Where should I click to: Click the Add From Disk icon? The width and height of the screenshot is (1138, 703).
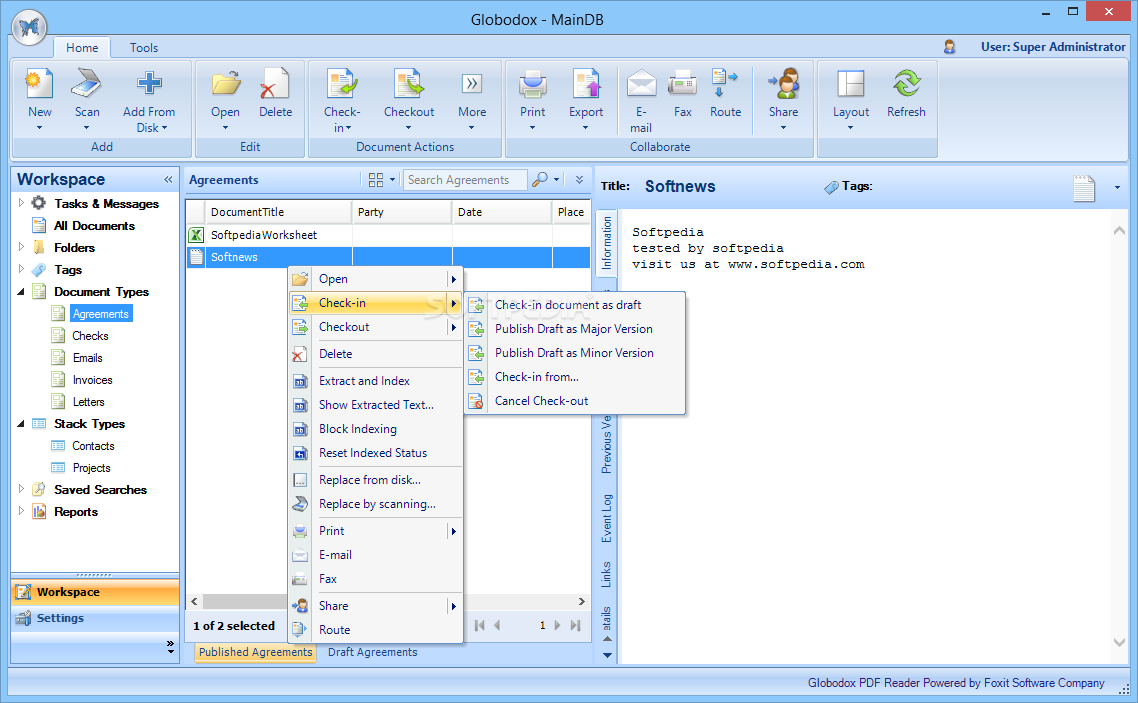click(149, 84)
